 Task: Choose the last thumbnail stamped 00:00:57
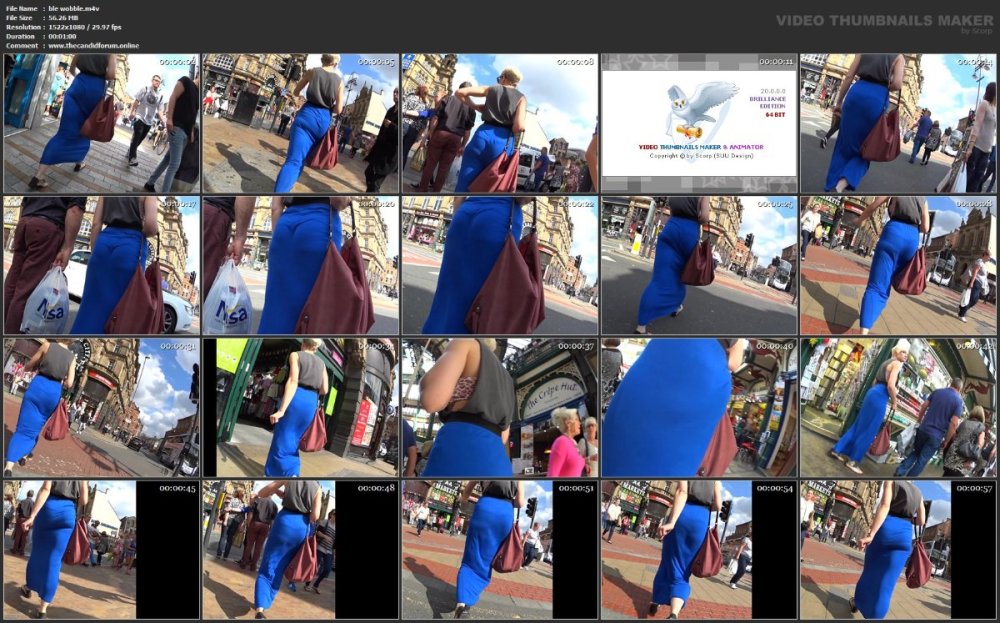899,550
